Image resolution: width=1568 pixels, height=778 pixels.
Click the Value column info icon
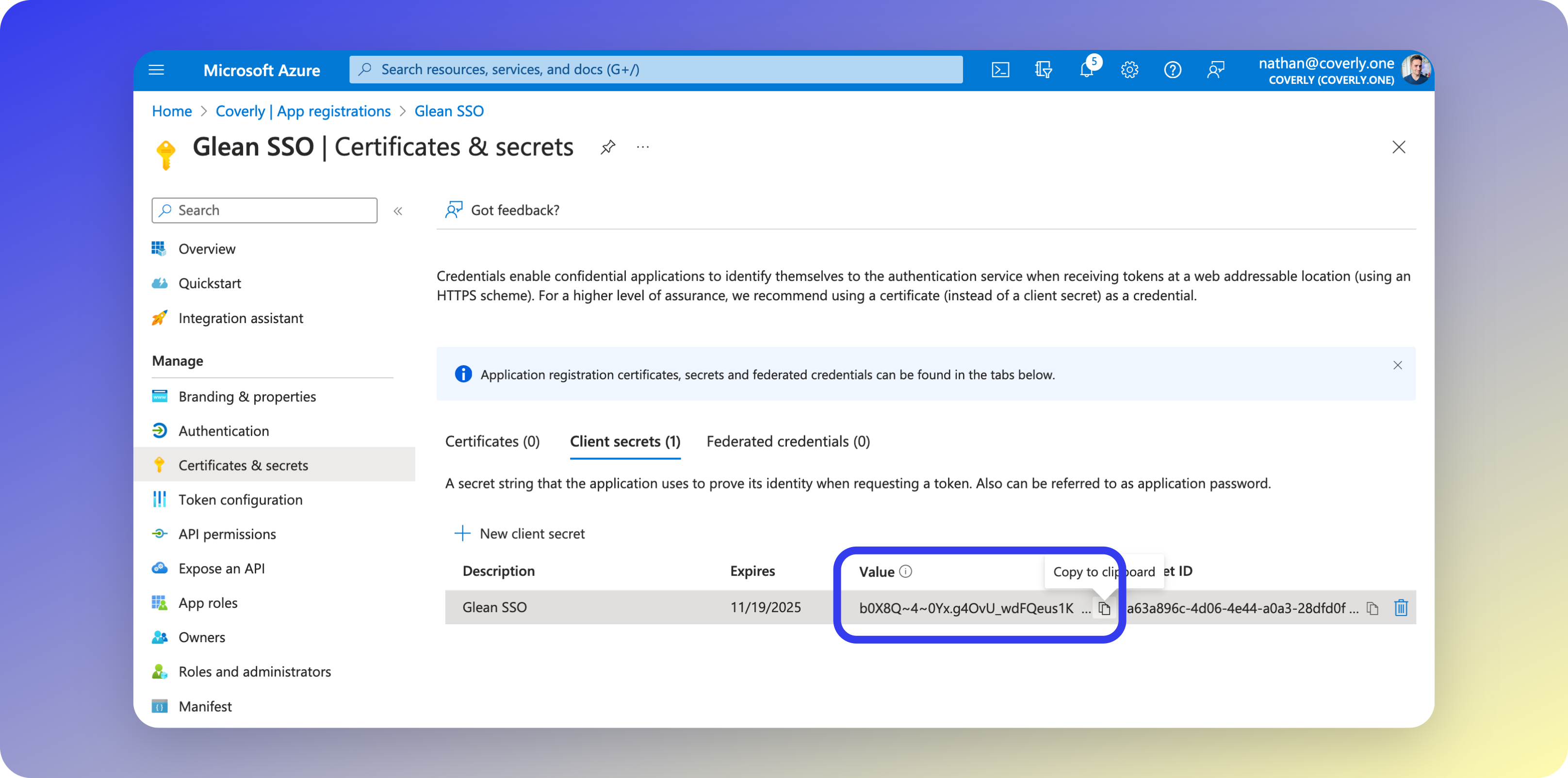tap(906, 571)
